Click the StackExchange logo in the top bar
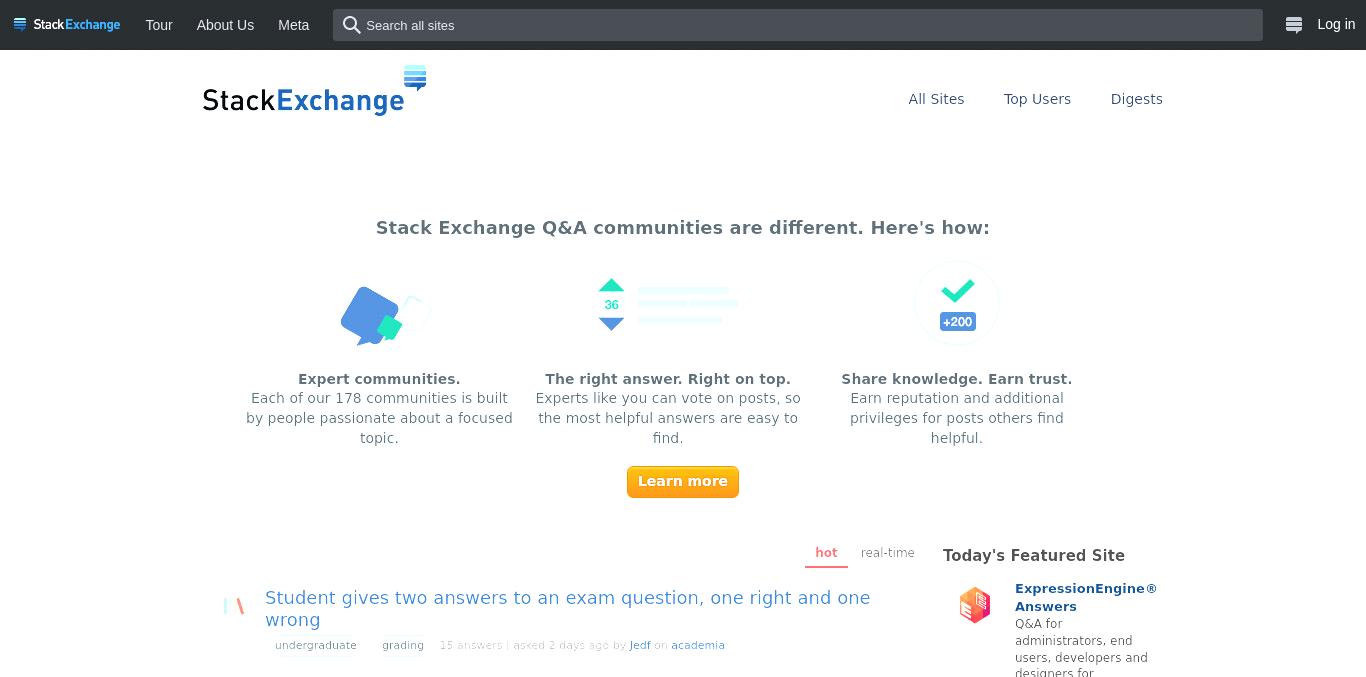 [67, 25]
